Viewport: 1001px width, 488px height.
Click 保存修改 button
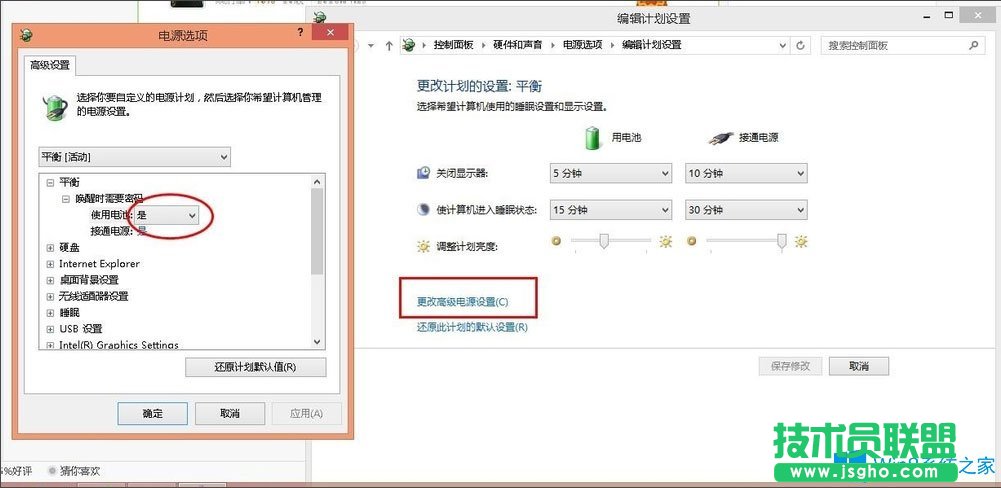pos(790,366)
